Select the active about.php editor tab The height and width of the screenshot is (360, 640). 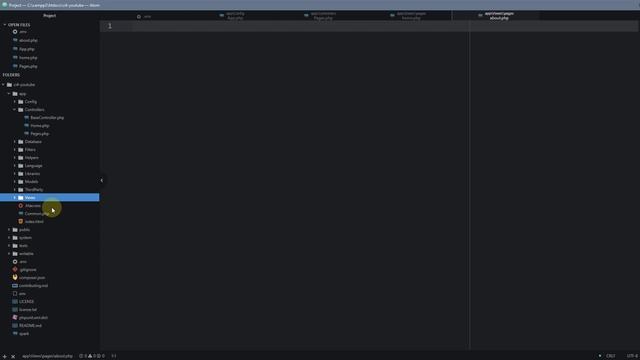click(496, 16)
